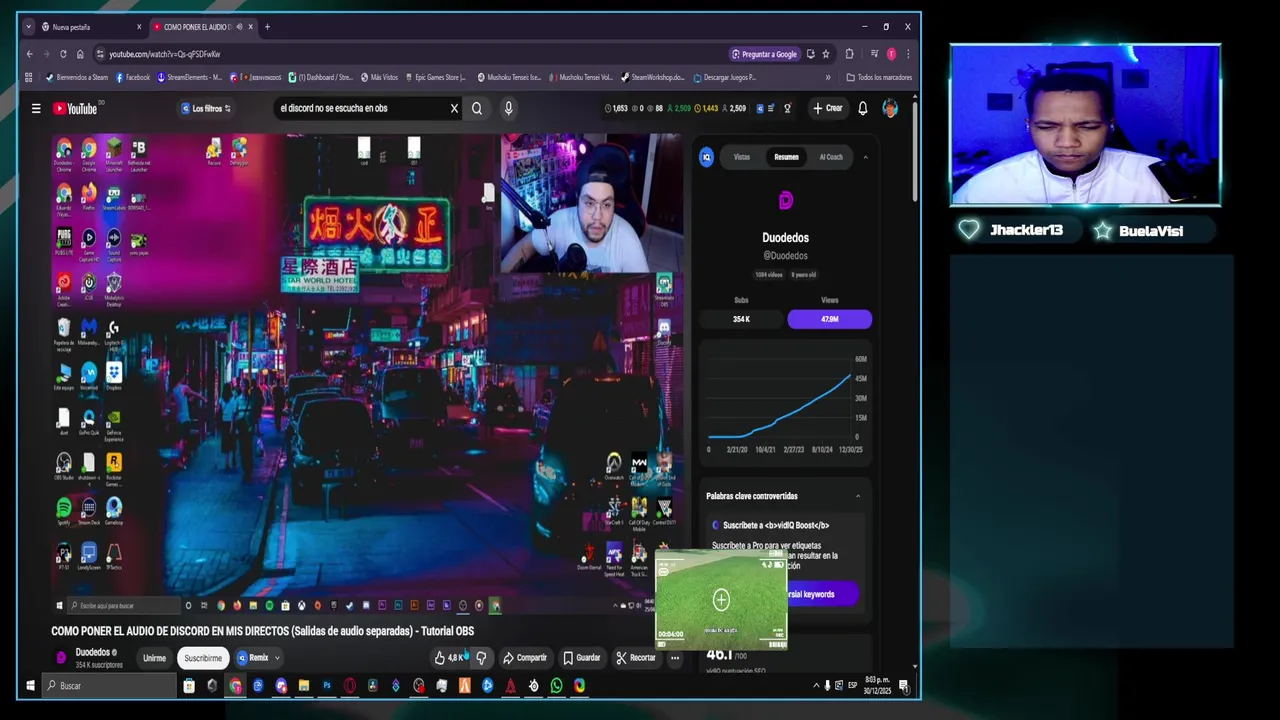Screen dimensions: 1280x720
Task: Run search with the magnifier icon
Action: [x=477, y=108]
